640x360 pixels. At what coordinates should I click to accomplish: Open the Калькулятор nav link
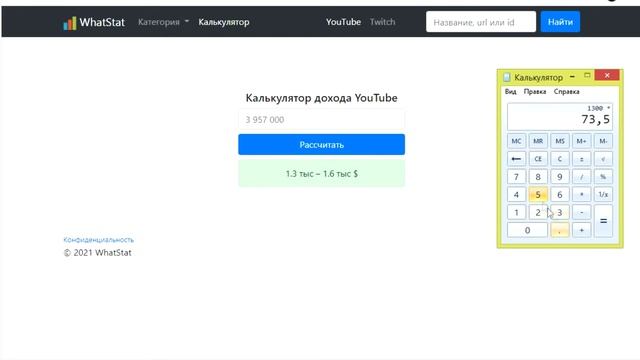click(x=224, y=22)
